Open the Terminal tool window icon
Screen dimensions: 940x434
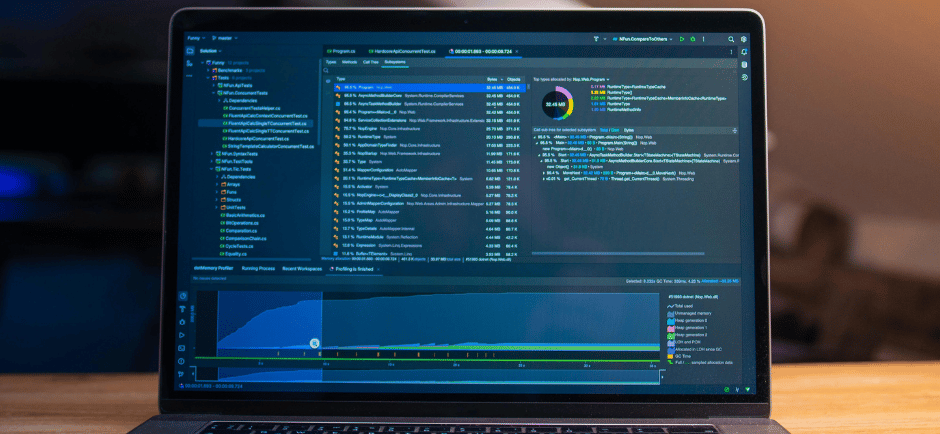point(182,348)
